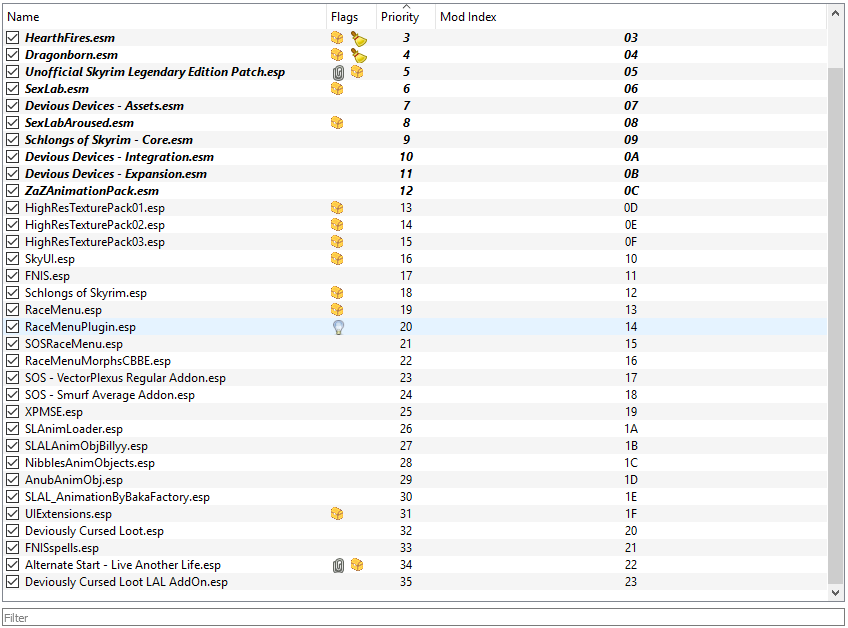This screenshot has width=848, height=628.
Task: Select AnubAnimObj.esp entry
Action: (x=74, y=480)
